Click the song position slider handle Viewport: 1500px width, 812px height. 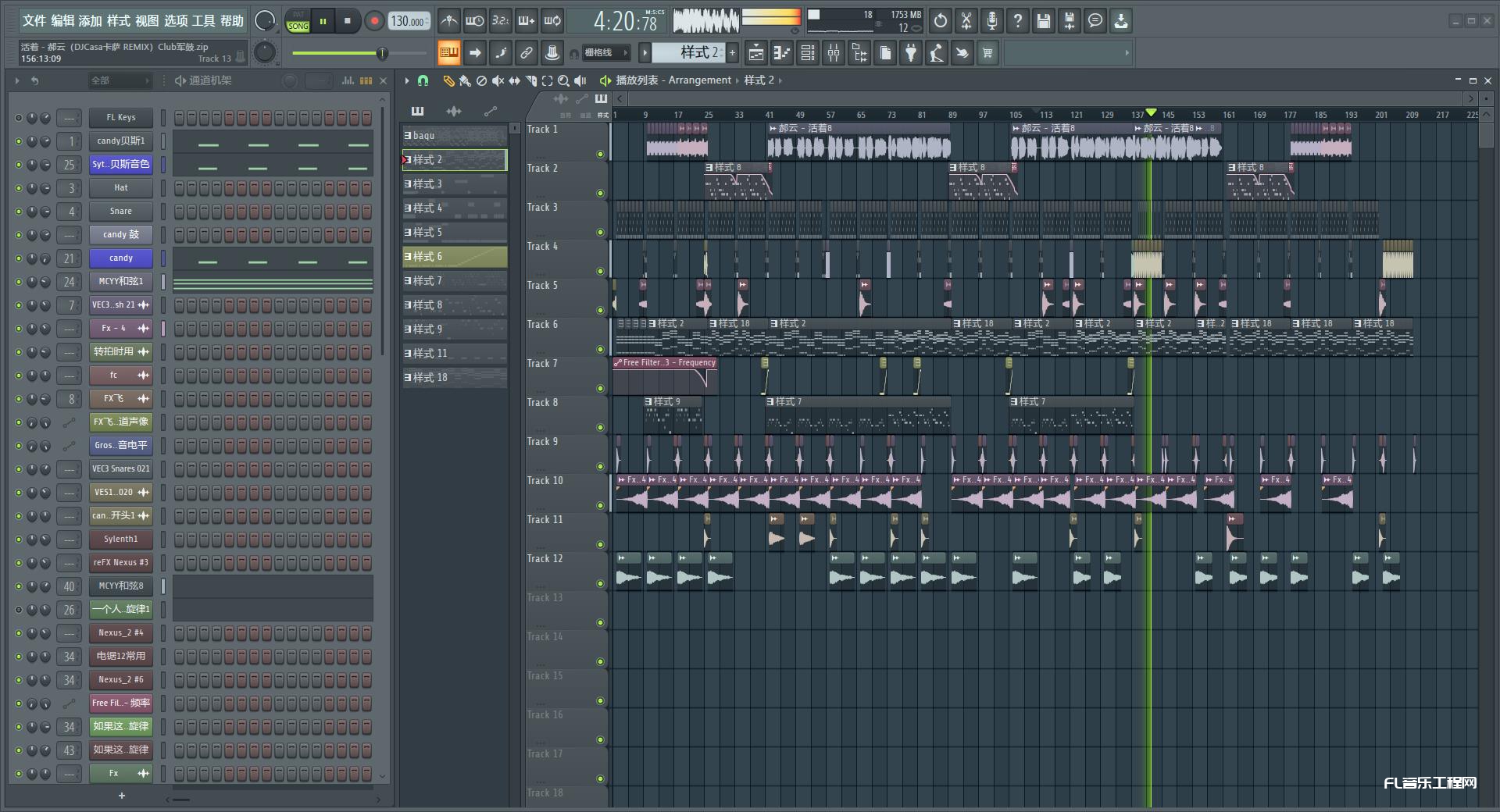[382, 53]
